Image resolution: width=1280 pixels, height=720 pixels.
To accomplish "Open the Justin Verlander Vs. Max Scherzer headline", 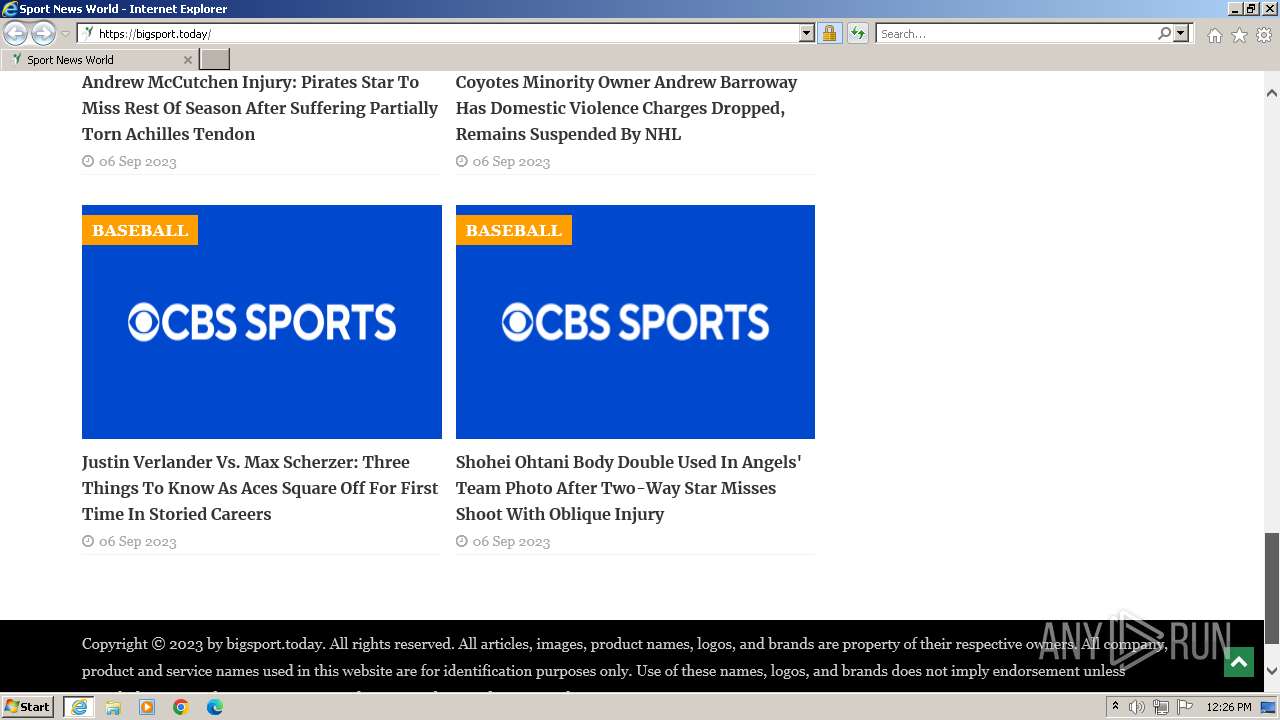I will (x=260, y=488).
